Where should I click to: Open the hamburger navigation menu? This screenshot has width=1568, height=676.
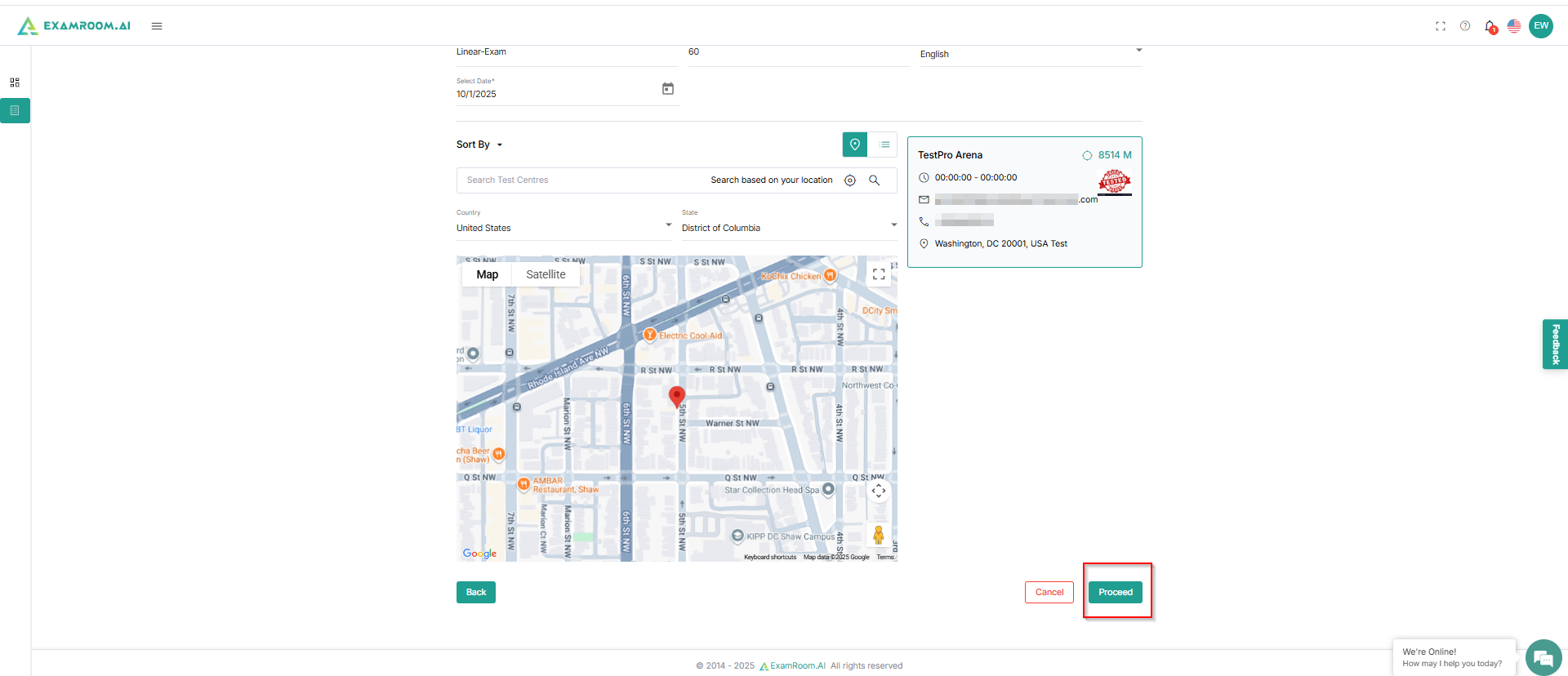point(157,26)
